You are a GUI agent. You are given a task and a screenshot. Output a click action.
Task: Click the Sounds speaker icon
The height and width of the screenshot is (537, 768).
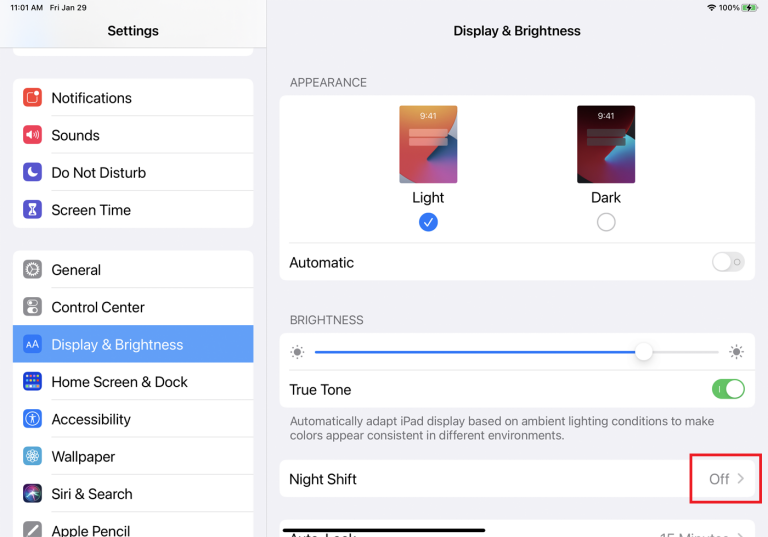point(32,135)
